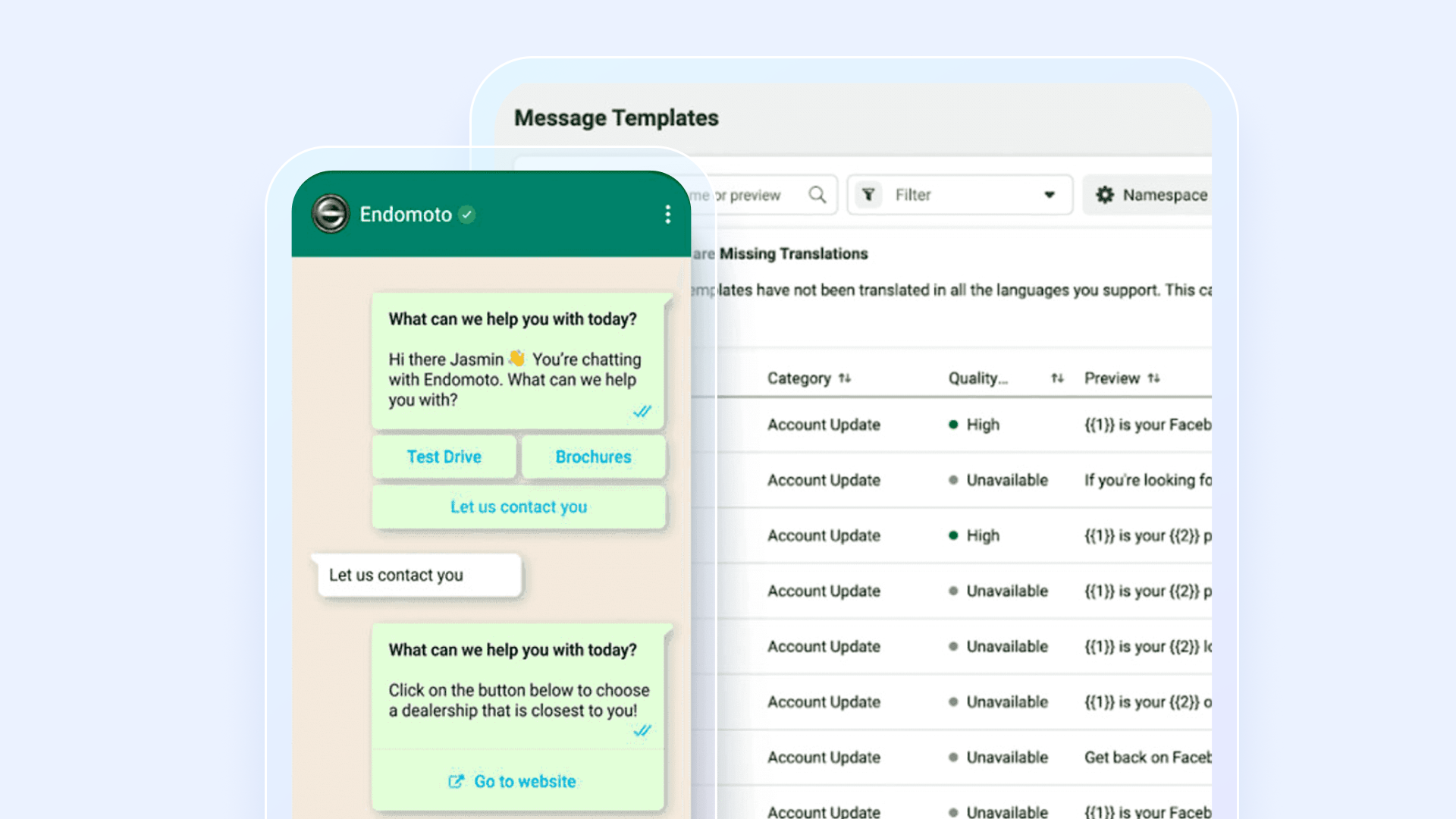
Task: Click the Preview column header
Action: pyautogui.click(x=1122, y=378)
